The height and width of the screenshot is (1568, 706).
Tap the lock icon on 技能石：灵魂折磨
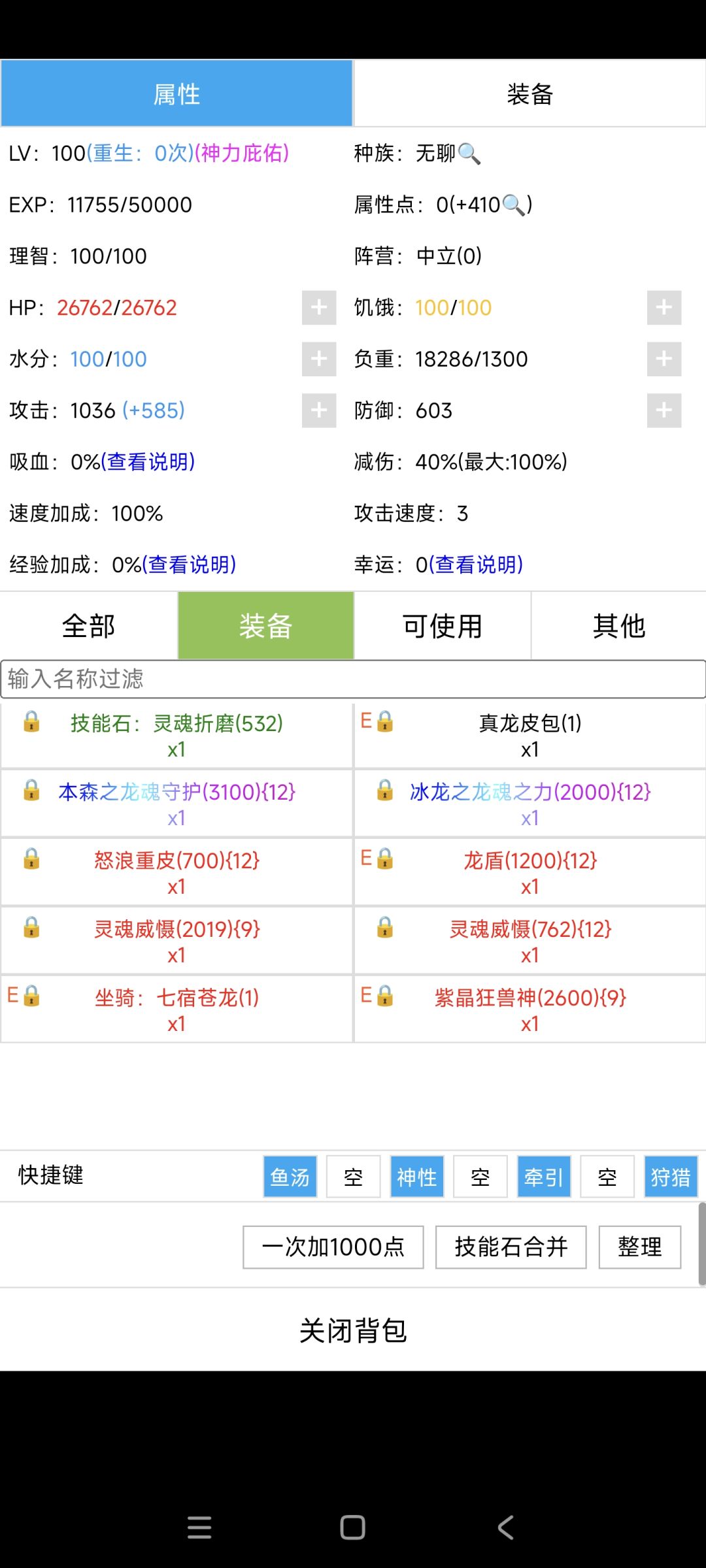coord(31,721)
